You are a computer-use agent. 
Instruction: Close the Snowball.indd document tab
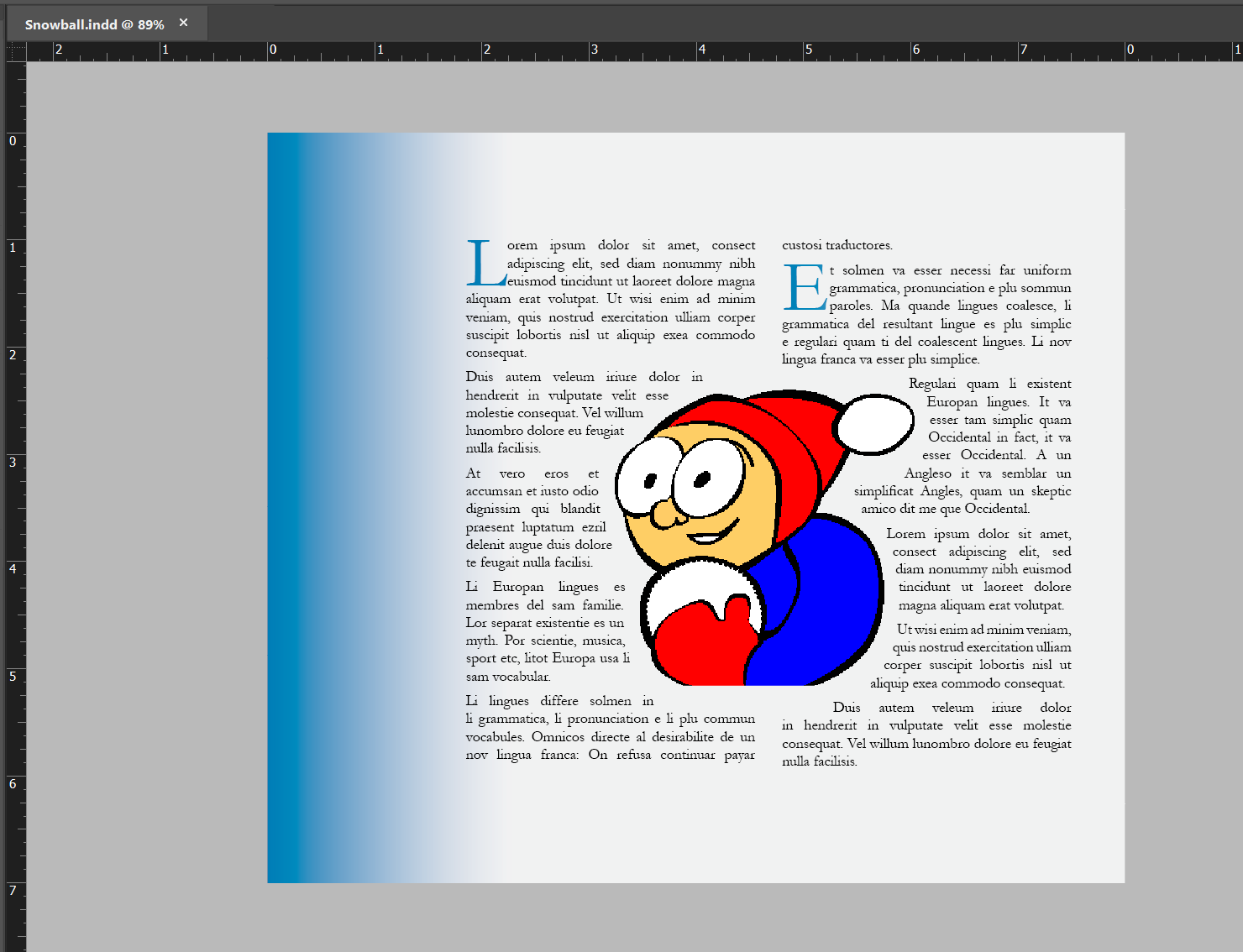pos(184,23)
